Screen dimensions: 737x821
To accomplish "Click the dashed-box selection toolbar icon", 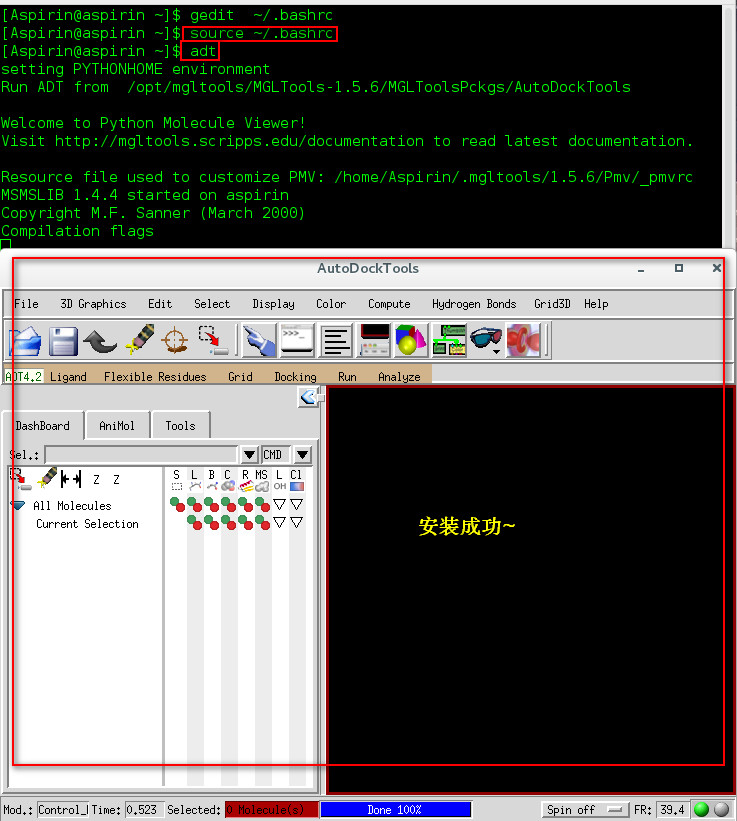I will click(x=213, y=340).
